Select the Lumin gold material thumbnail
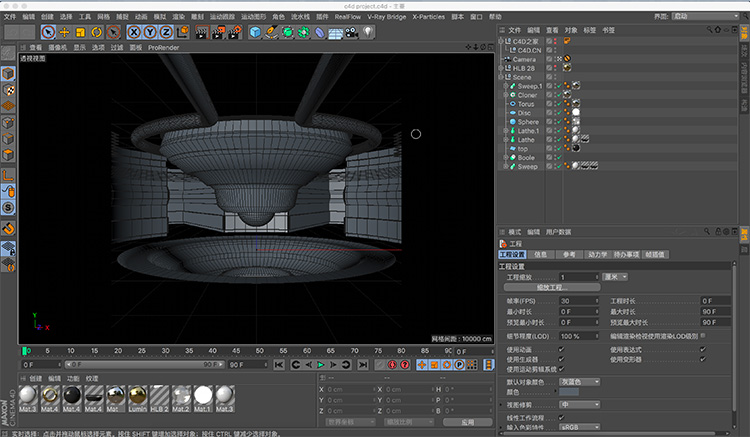The image size is (750, 437). pyautogui.click(x=138, y=399)
